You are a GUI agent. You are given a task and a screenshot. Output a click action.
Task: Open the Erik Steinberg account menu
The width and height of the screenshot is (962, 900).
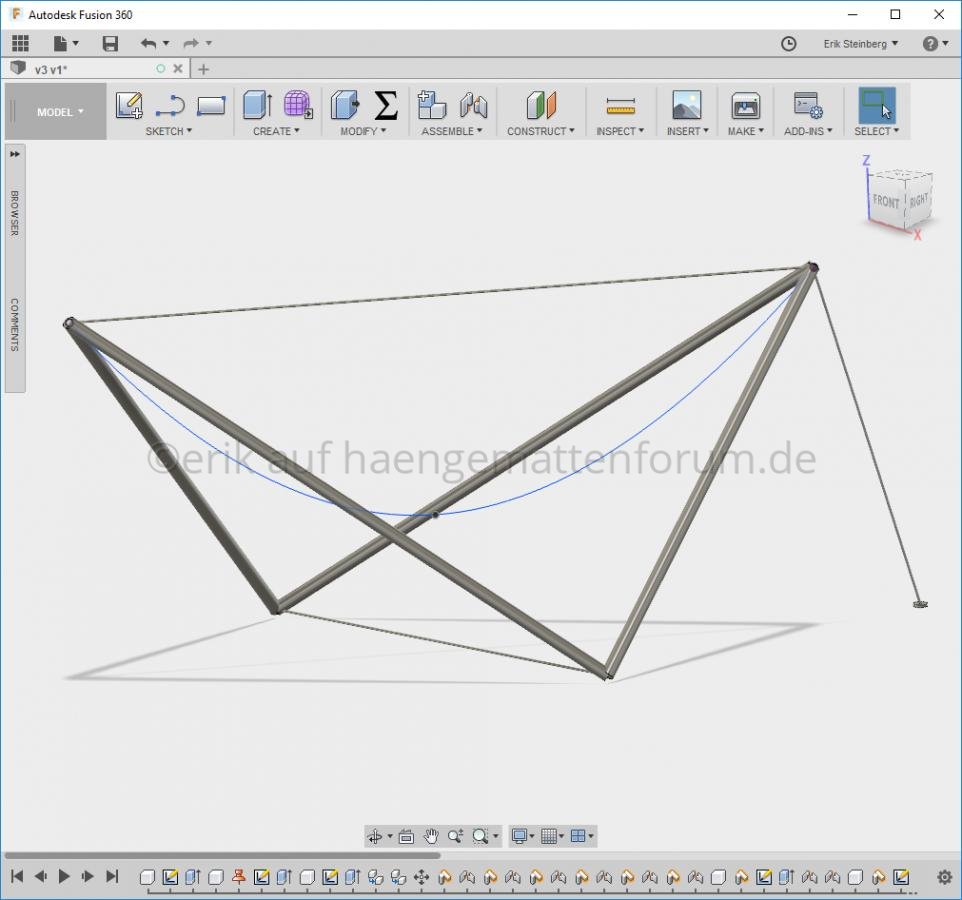860,44
